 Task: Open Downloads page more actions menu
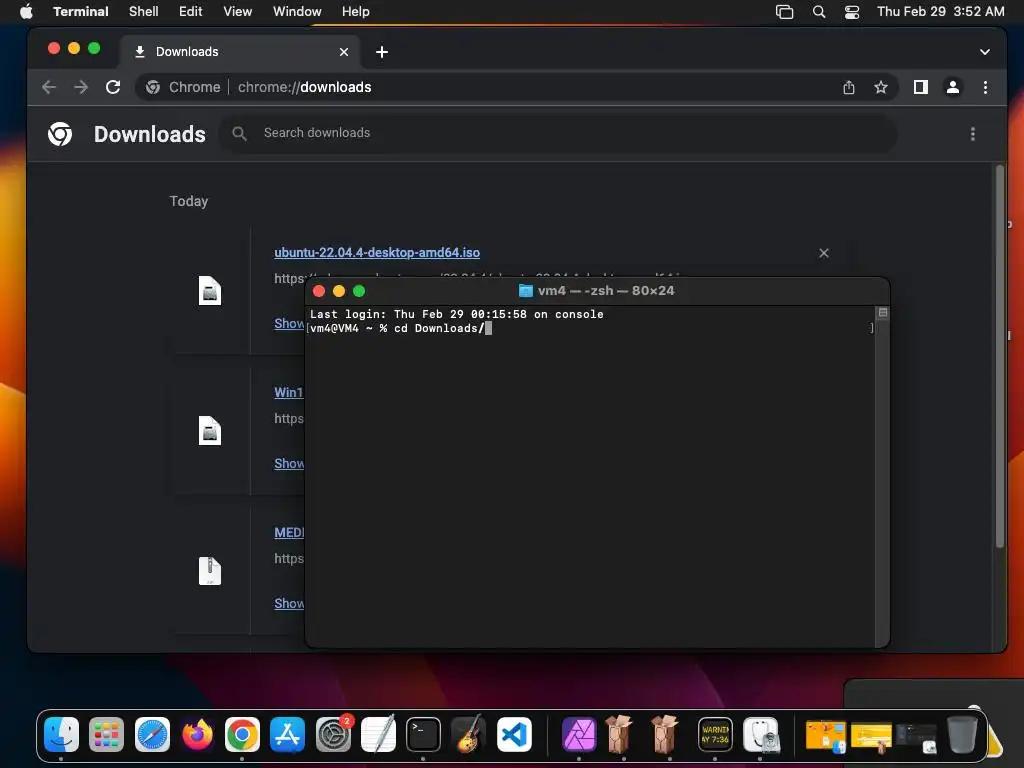(x=972, y=134)
